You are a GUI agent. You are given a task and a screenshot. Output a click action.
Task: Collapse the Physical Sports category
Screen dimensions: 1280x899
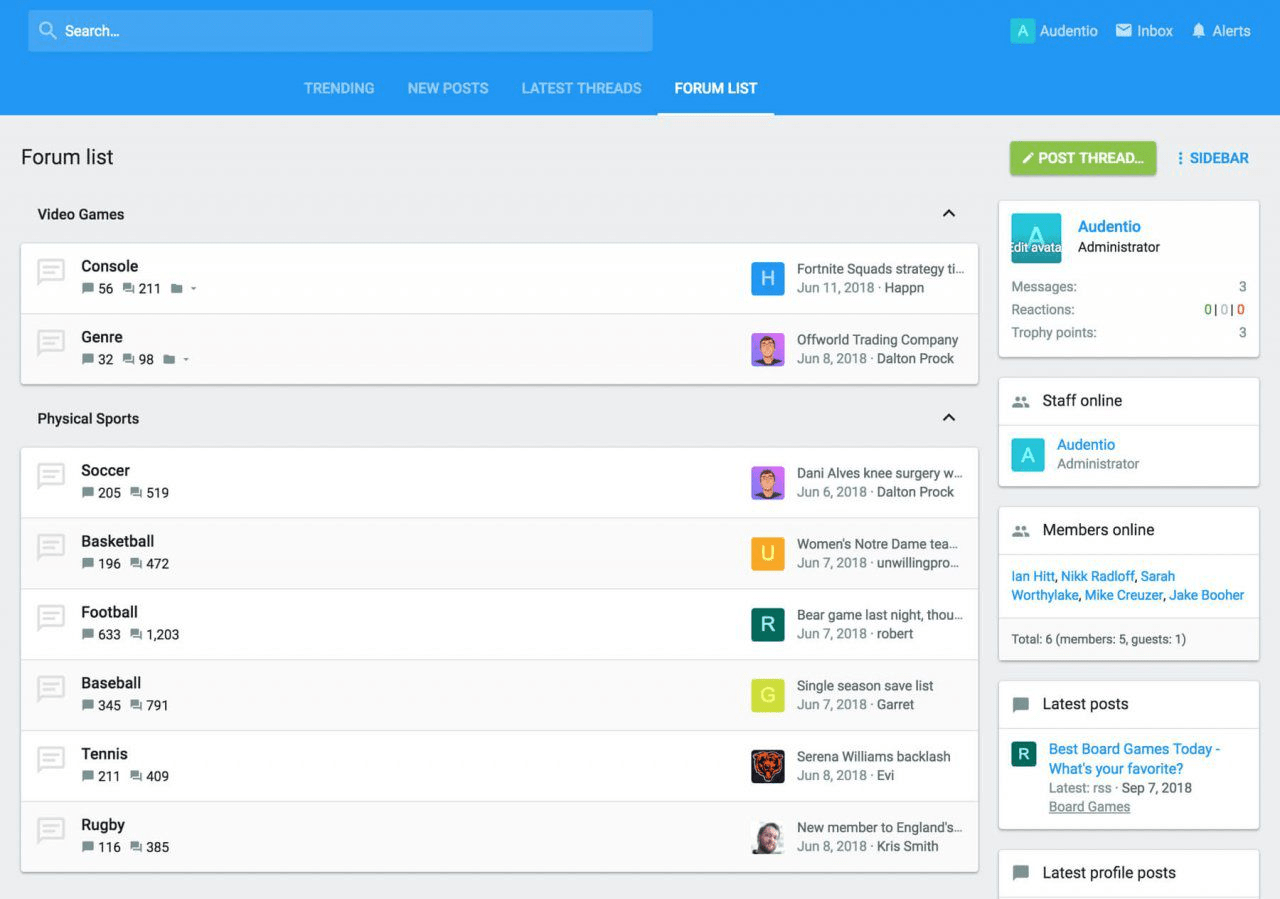coord(948,418)
